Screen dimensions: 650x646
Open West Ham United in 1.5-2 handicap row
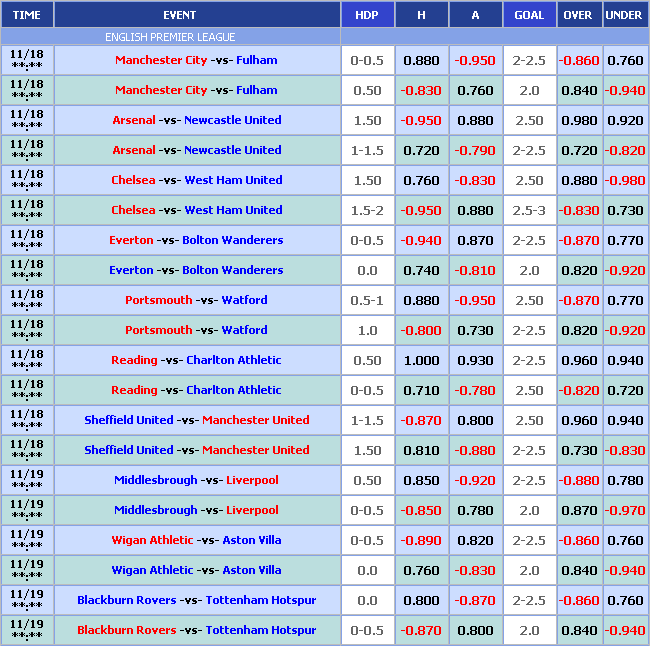(x=233, y=210)
